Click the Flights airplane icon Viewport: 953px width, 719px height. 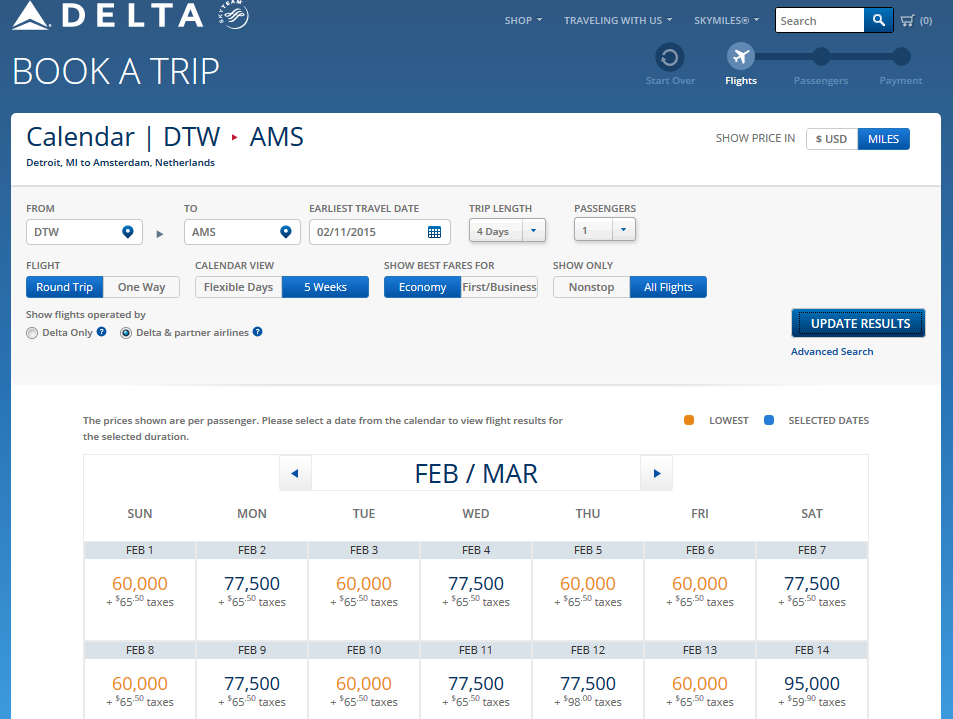coord(740,57)
